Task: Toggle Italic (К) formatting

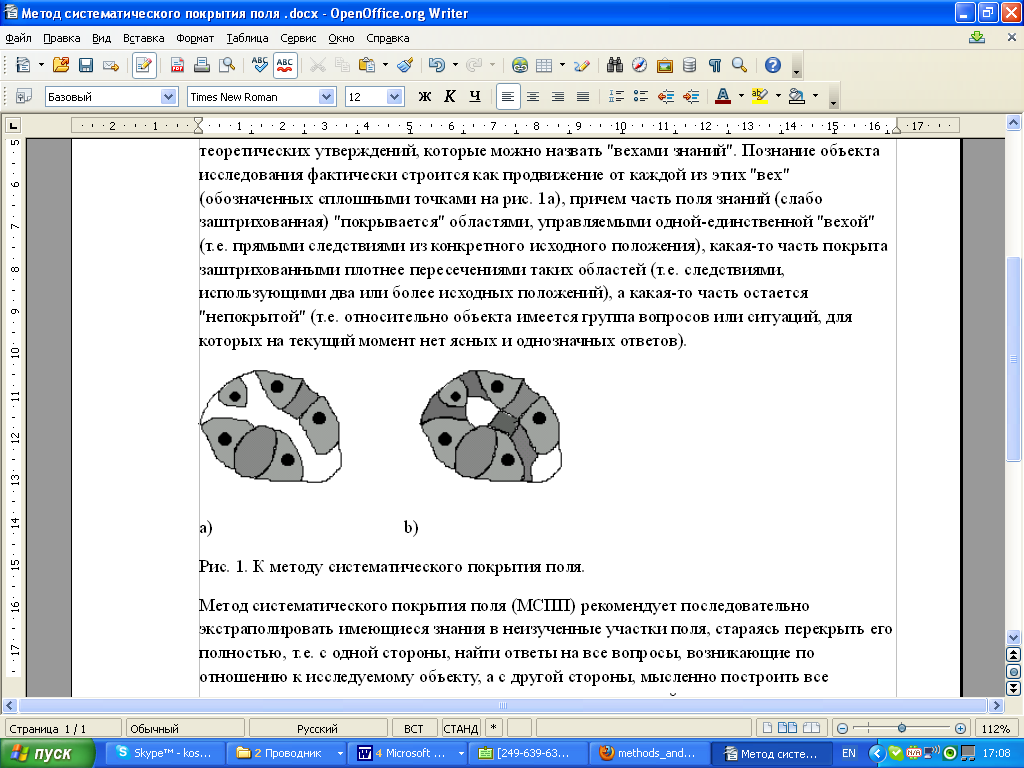Action: pos(449,97)
